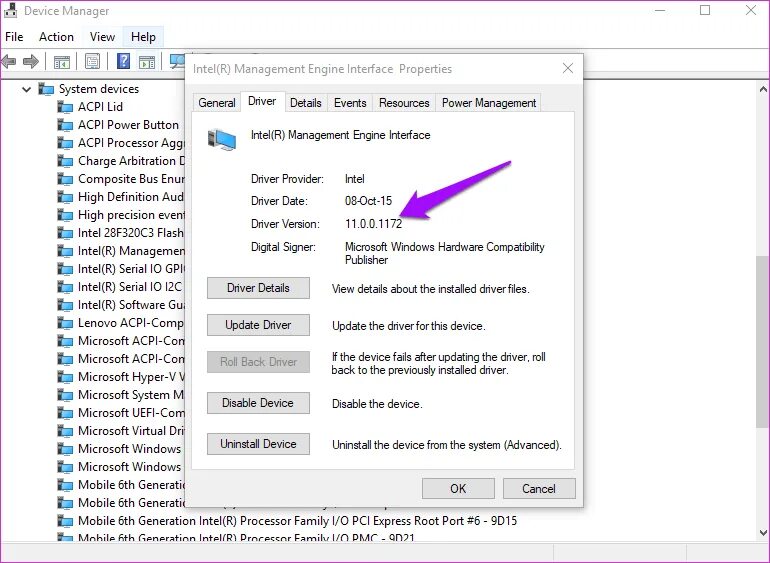This screenshot has height=563, width=770.
Task: Click the Back arrow toolbar icon
Action: [x=9, y=61]
